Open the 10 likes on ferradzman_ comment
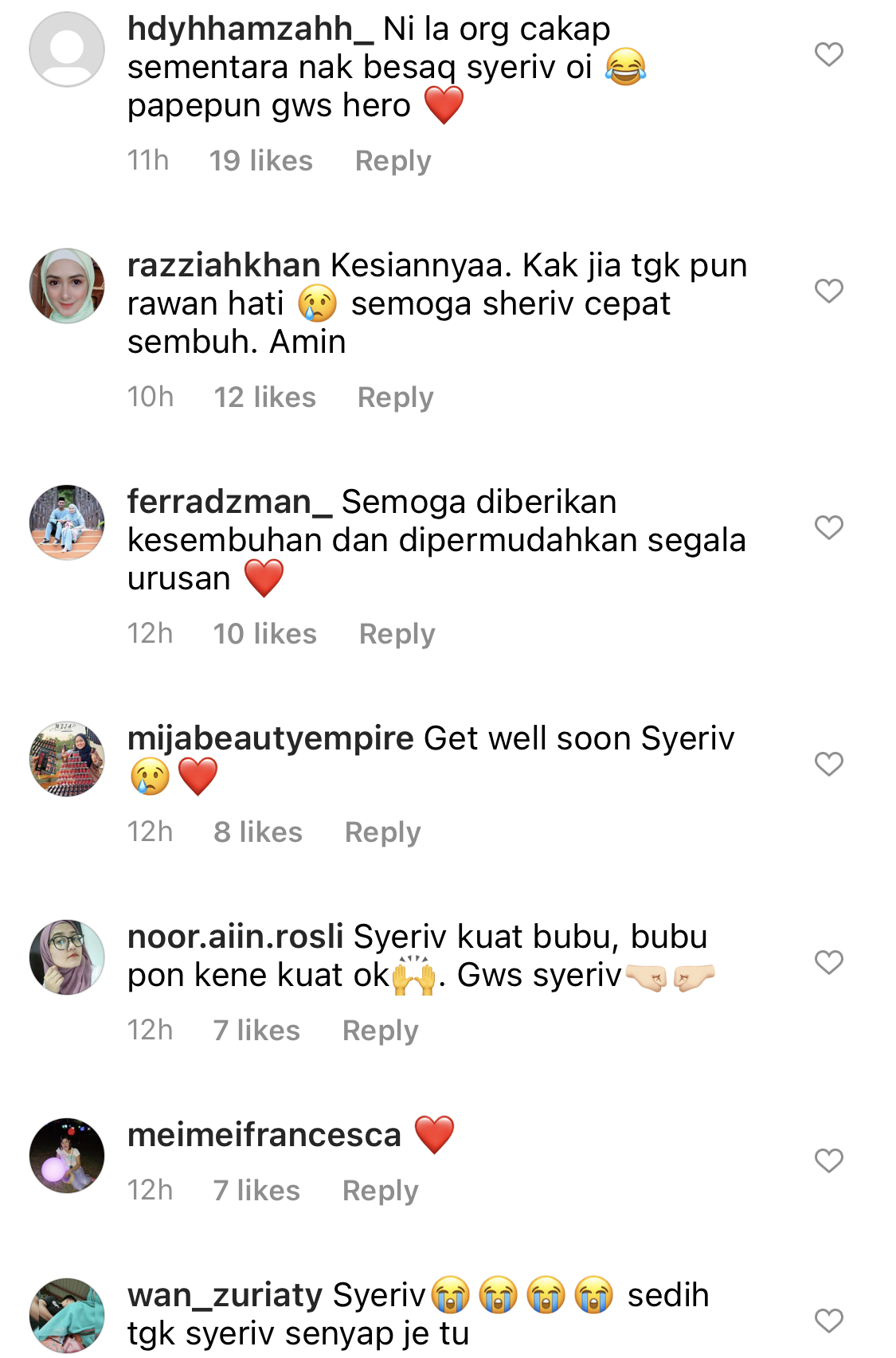 pyautogui.click(x=265, y=634)
